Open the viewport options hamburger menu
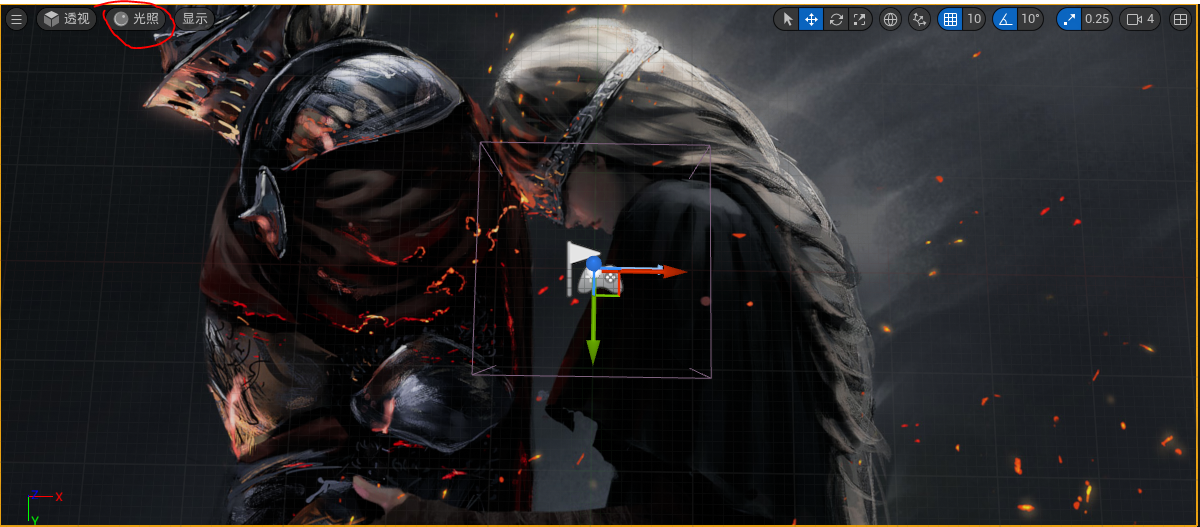Image resolution: width=1200 pixels, height=527 pixels. tap(16, 19)
